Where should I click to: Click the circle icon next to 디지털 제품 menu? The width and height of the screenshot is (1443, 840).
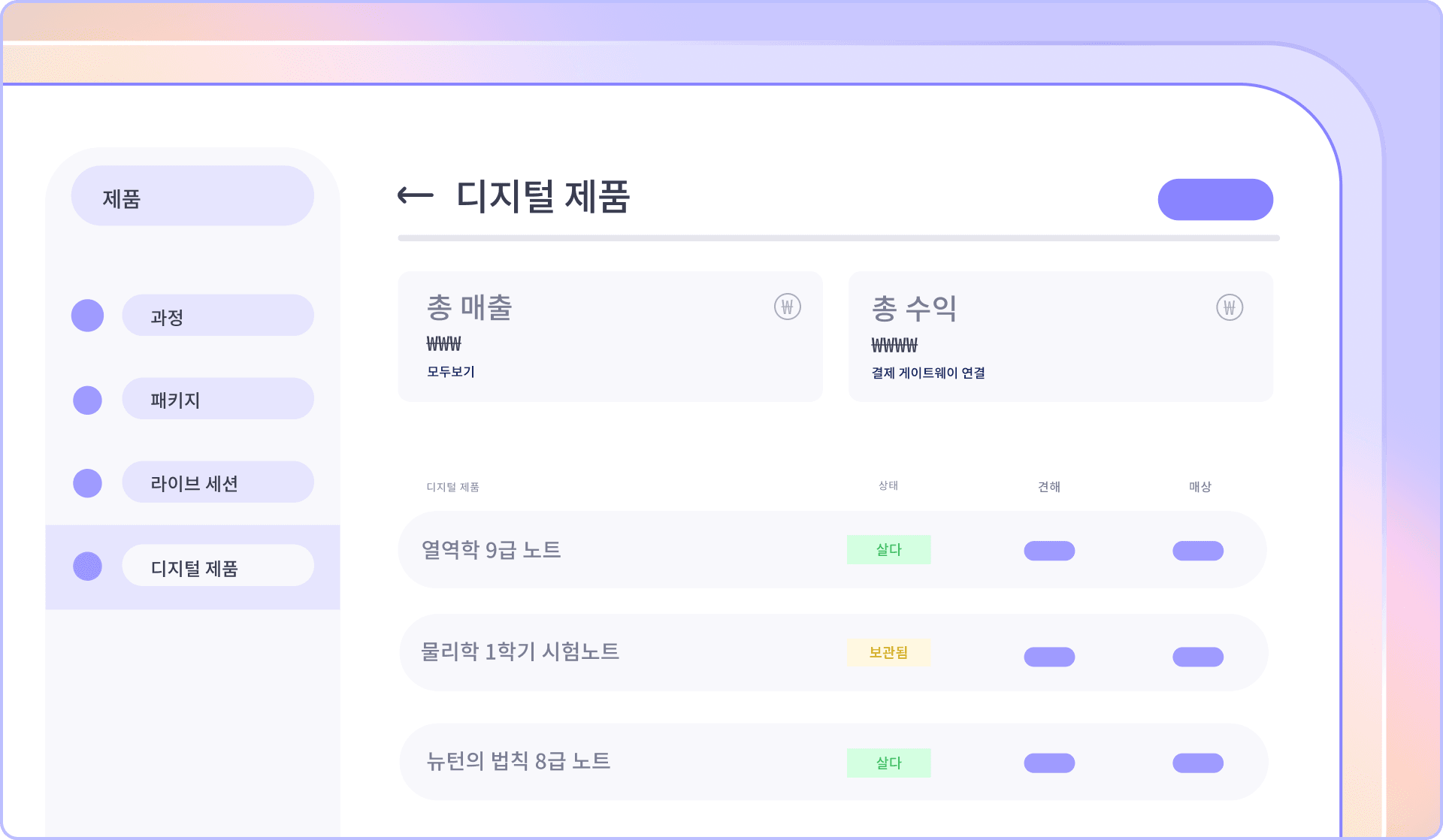(x=87, y=567)
